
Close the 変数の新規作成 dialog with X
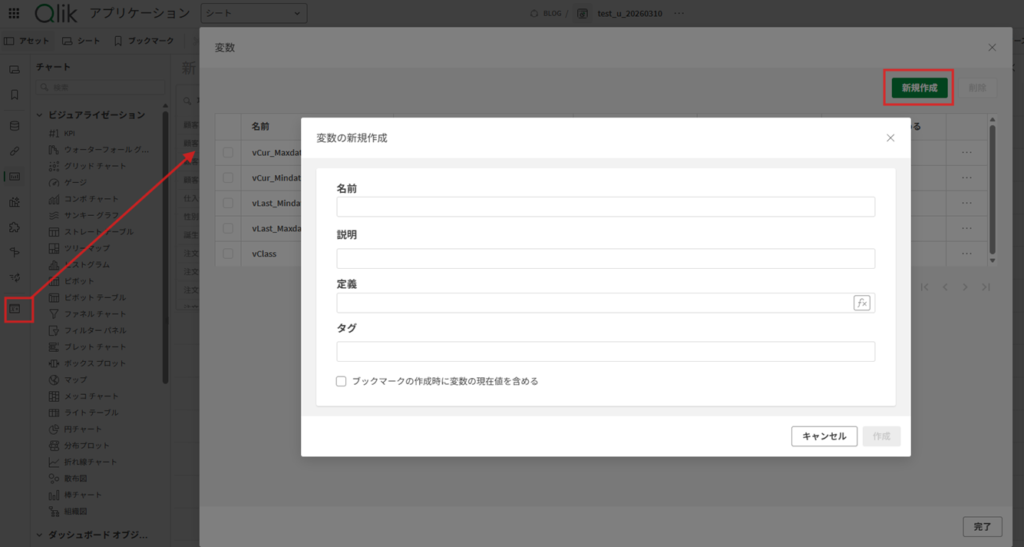[890, 138]
